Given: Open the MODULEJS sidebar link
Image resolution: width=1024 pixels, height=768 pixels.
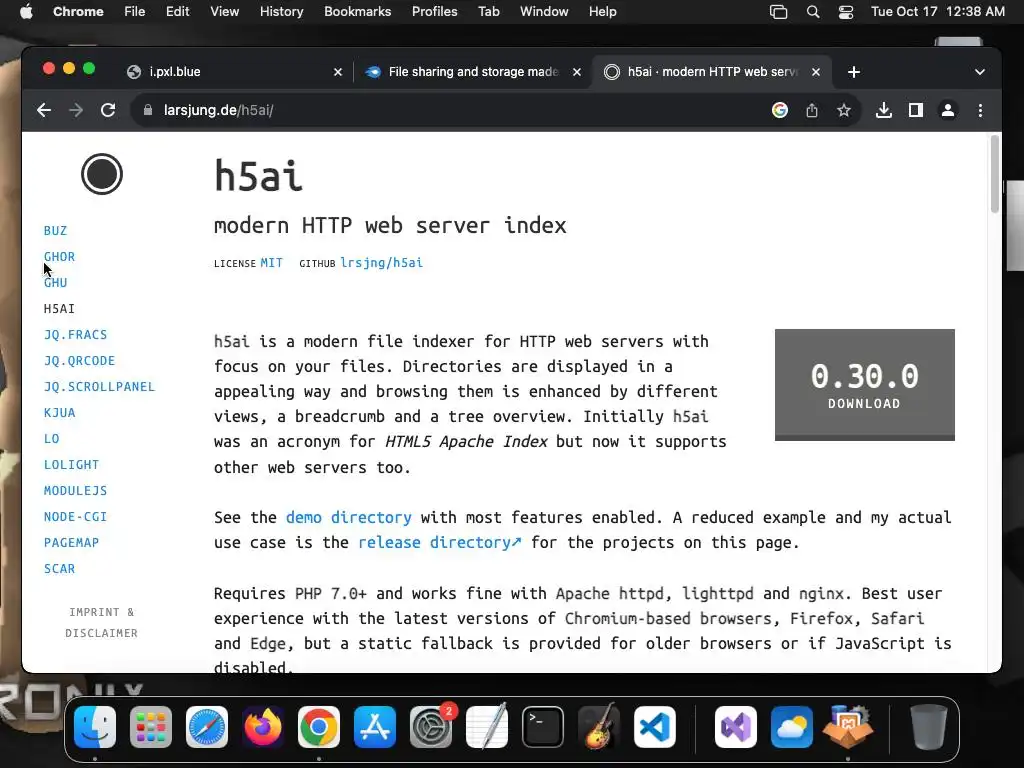Looking at the screenshot, I should [x=75, y=490].
